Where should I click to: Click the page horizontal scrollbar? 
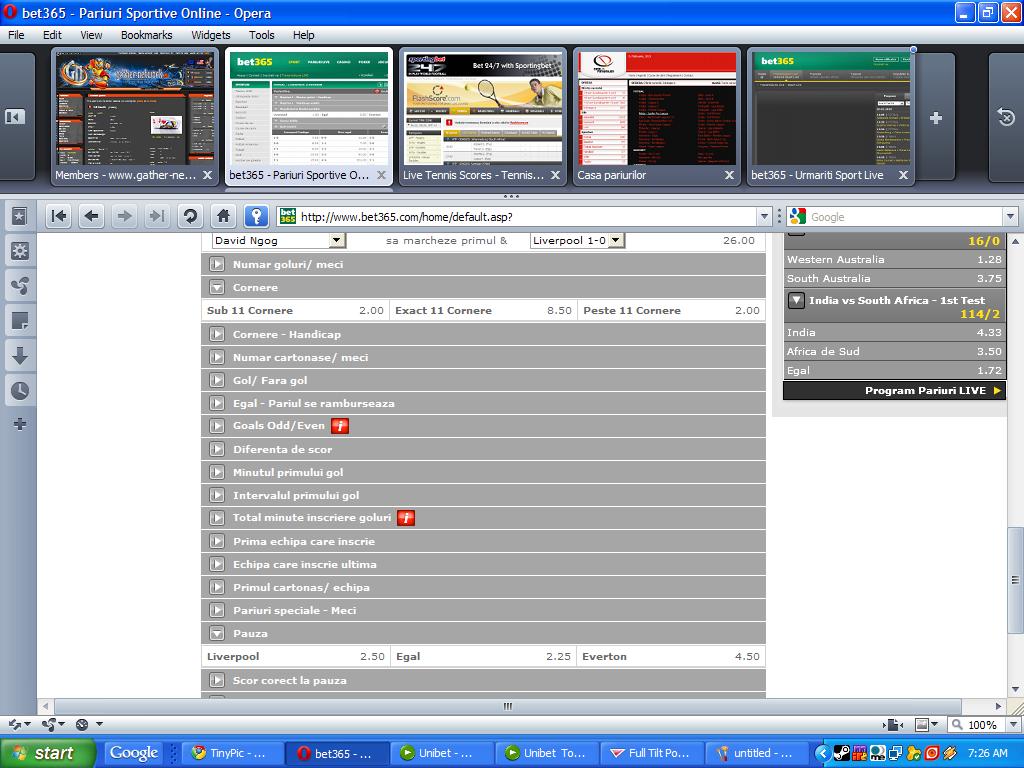pyautogui.click(x=507, y=706)
